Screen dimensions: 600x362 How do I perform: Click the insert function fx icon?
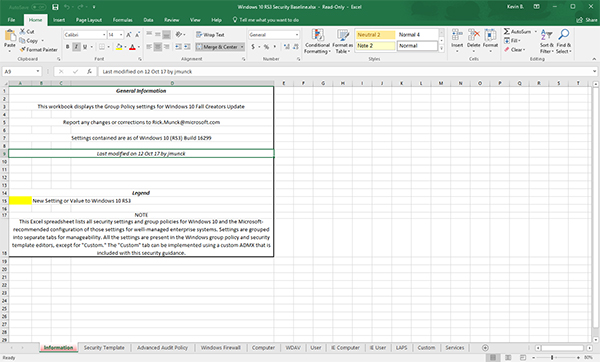[x=89, y=72]
